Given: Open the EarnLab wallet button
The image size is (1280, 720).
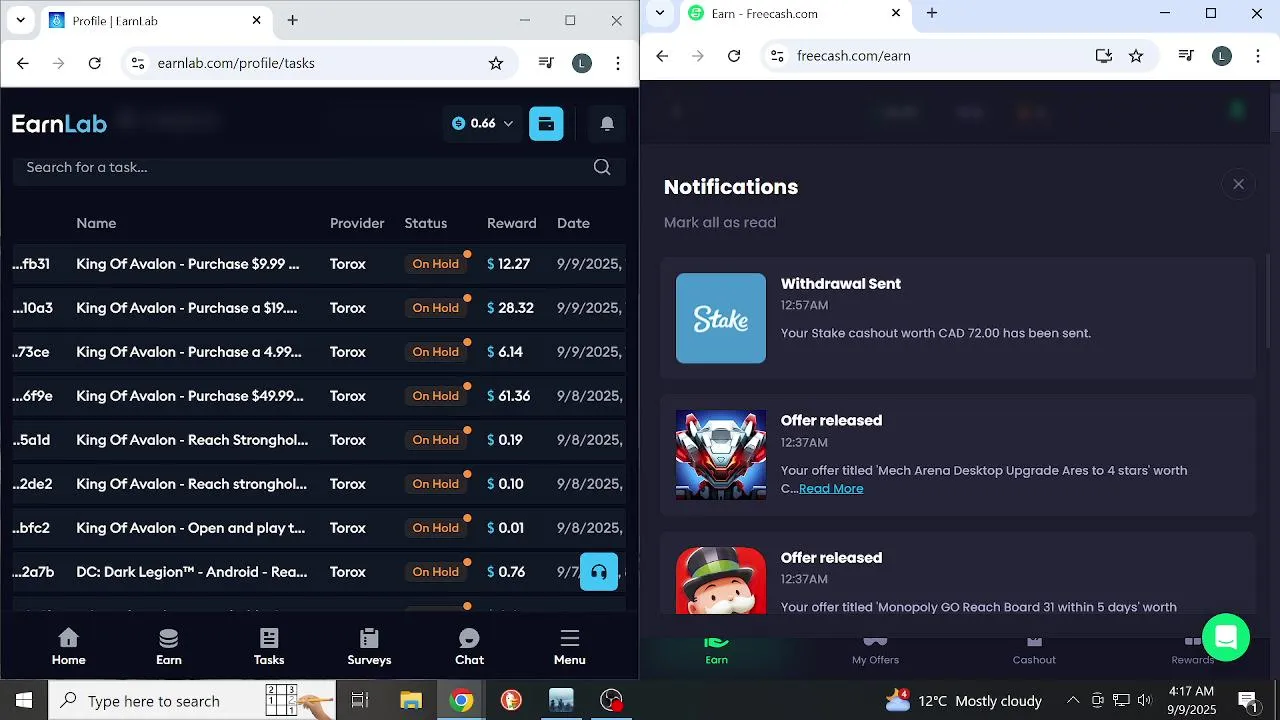Looking at the screenshot, I should click(546, 124).
